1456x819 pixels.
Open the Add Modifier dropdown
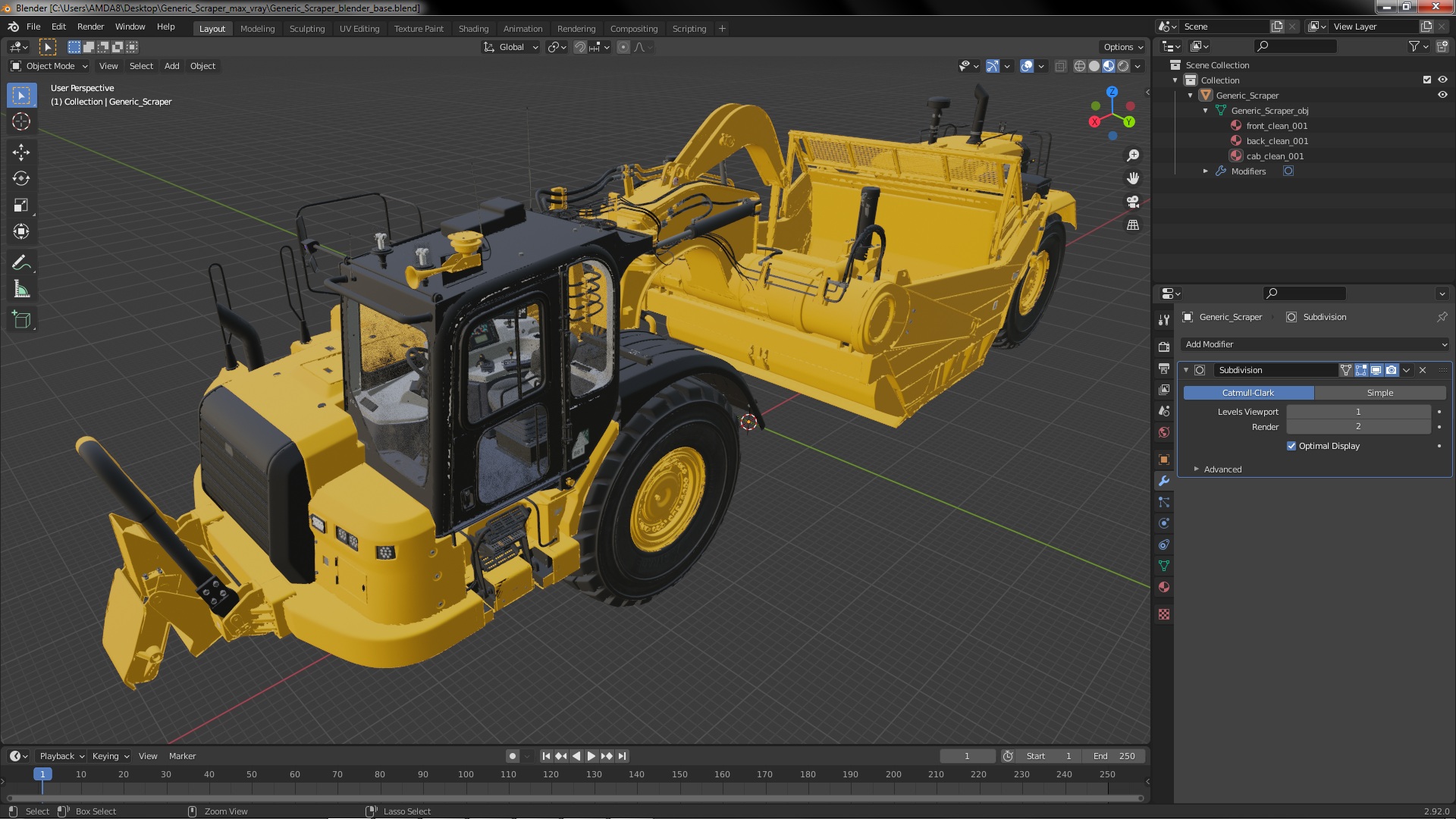click(1315, 344)
